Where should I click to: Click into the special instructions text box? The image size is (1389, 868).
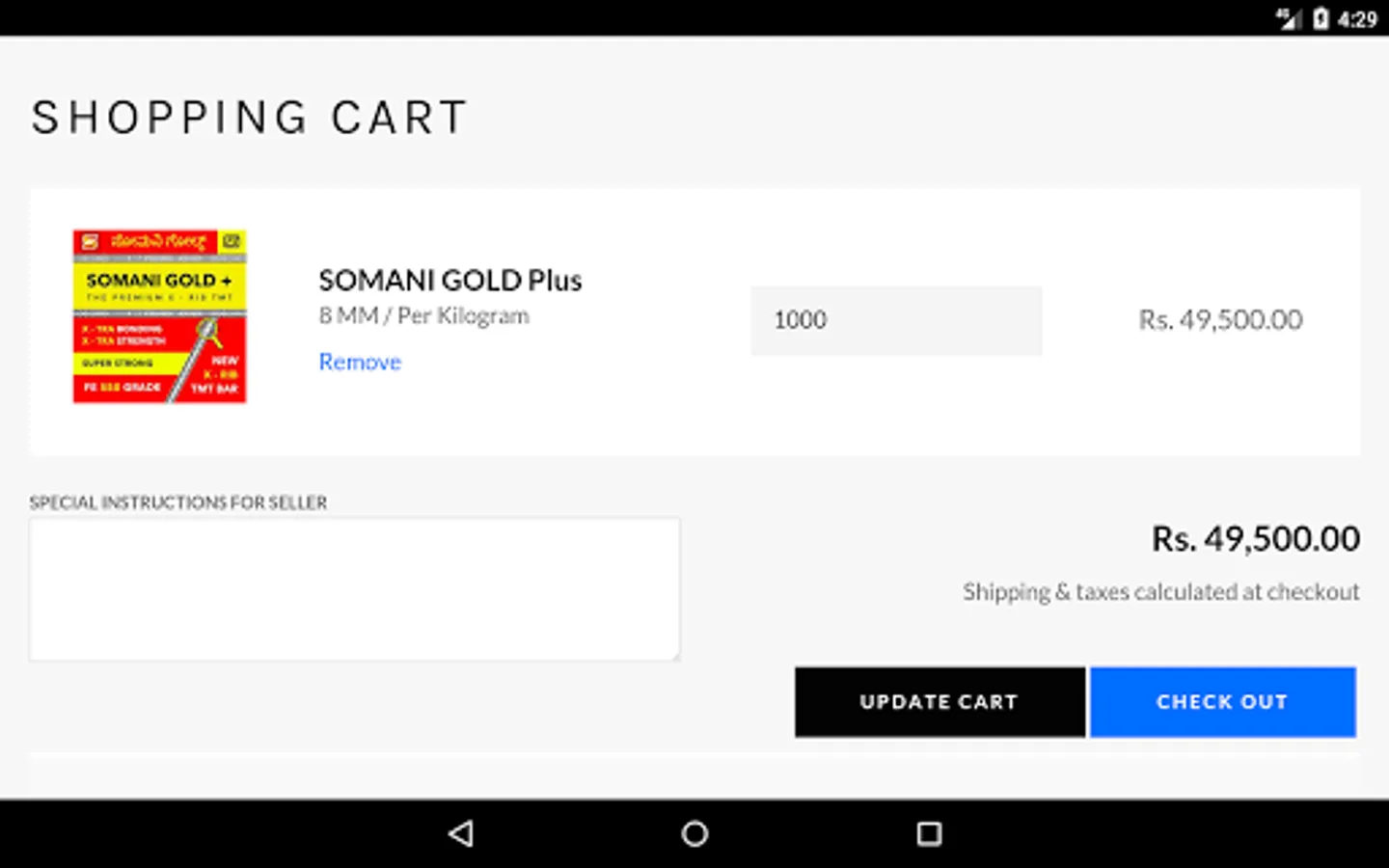pos(354,589)
